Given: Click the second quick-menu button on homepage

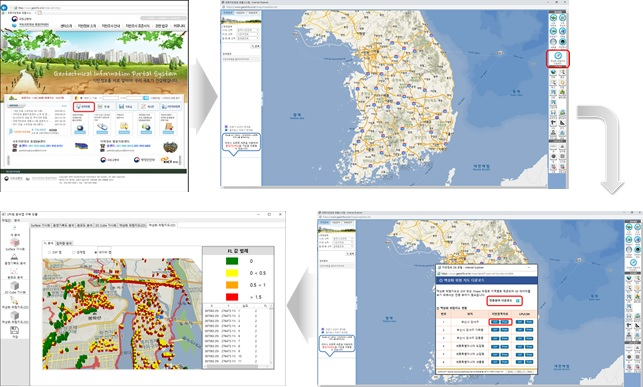Looking at the screenshot, I should [x=104, y=107].
